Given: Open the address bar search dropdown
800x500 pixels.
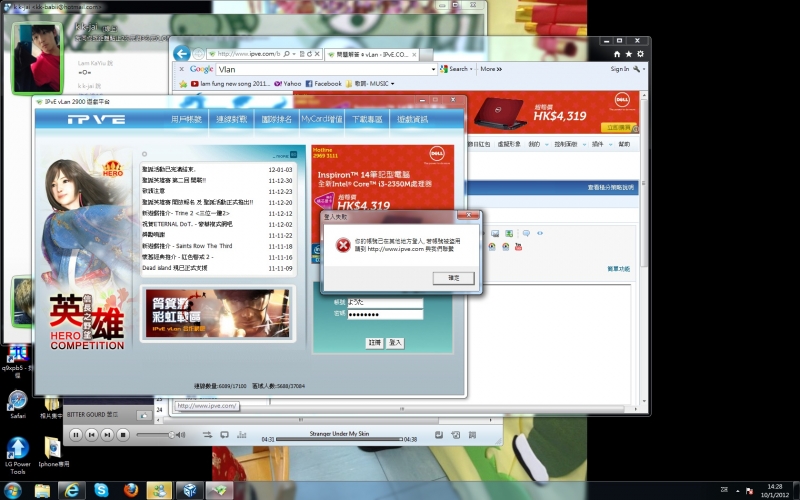Looking at the screenshot, I should (294, 54).
